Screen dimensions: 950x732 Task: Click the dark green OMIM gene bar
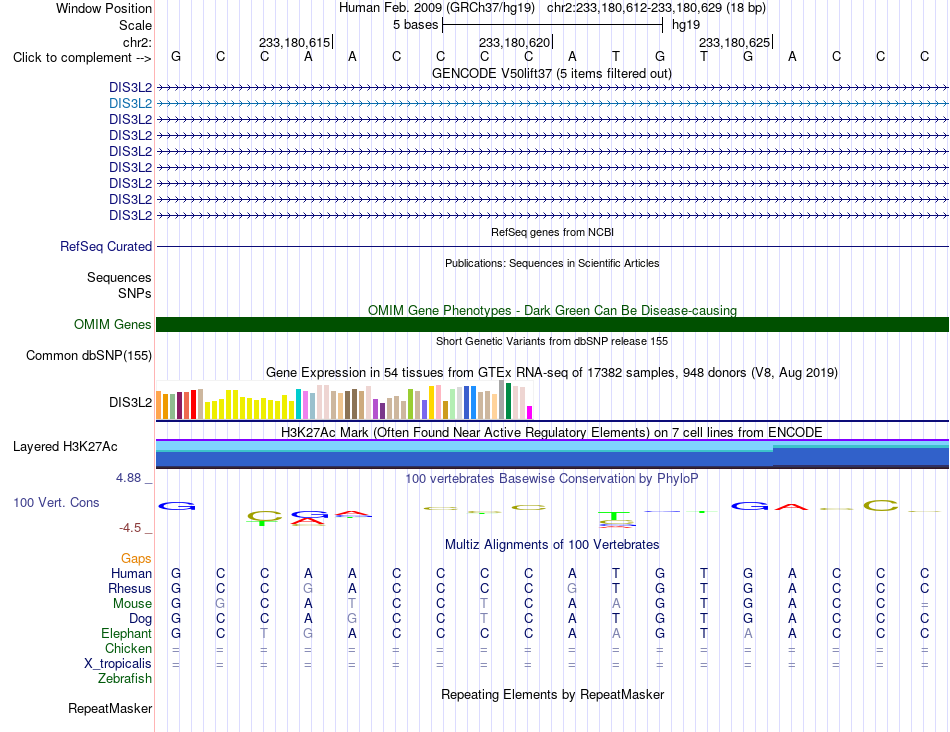[552, 324]
